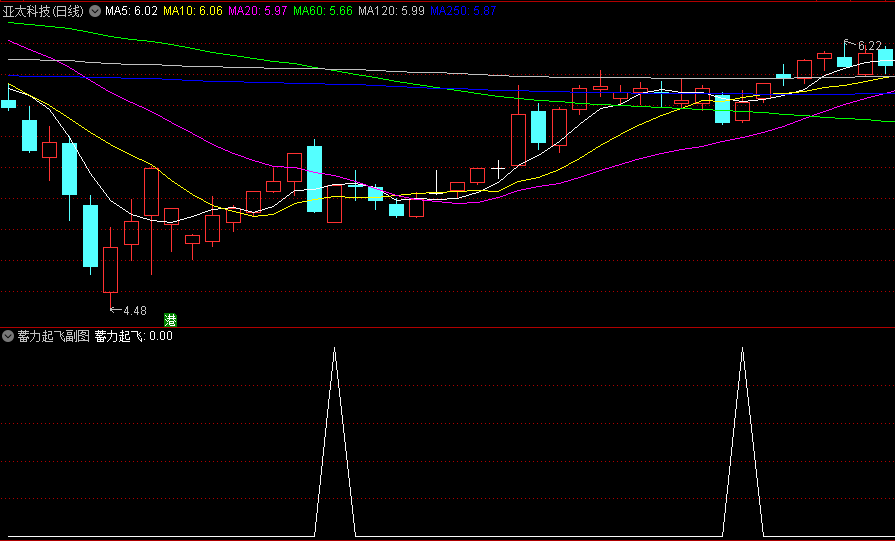Select the tall red candle at 4.48 low
The width and height of the screenshot is (895, 541).
coord(110,268)
